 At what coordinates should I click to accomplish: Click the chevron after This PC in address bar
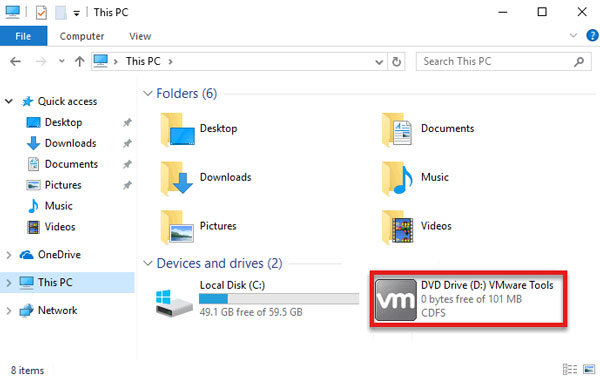(170, 62)
